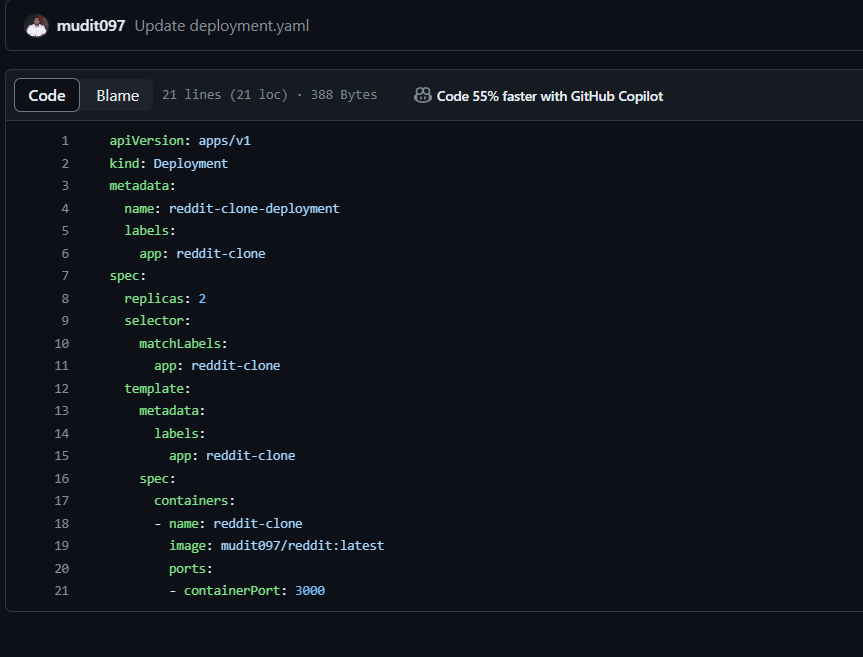Select line number 4

(65, 209)
